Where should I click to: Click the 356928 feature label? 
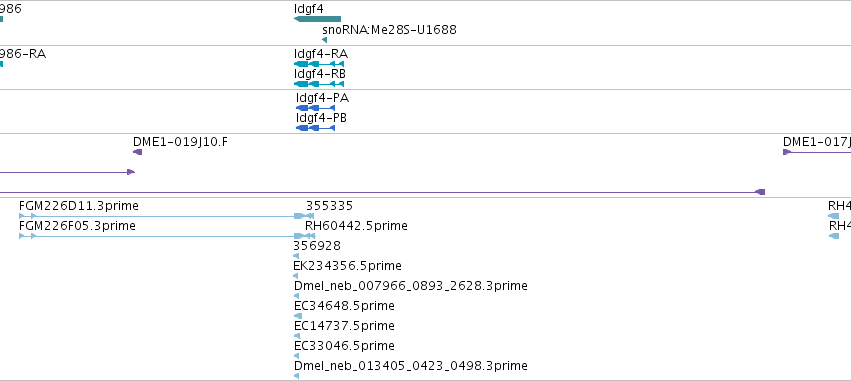point(317,246)
